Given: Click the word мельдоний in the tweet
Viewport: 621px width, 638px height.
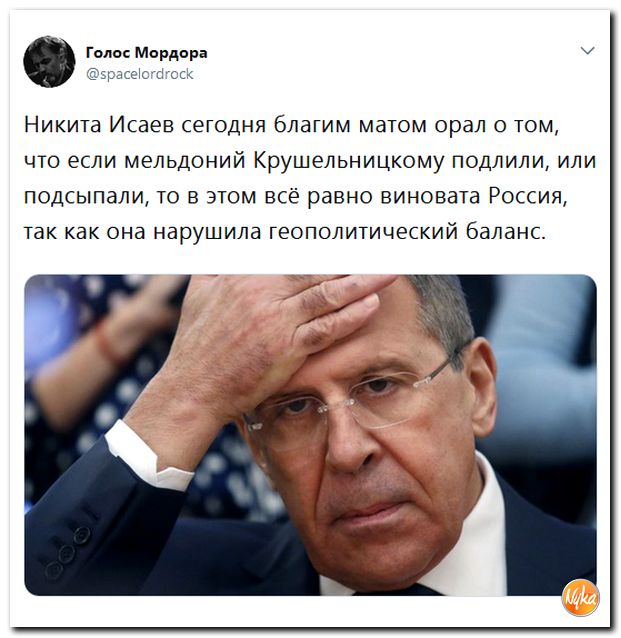Looking at the screenshot, I should [x=184, y=161].
